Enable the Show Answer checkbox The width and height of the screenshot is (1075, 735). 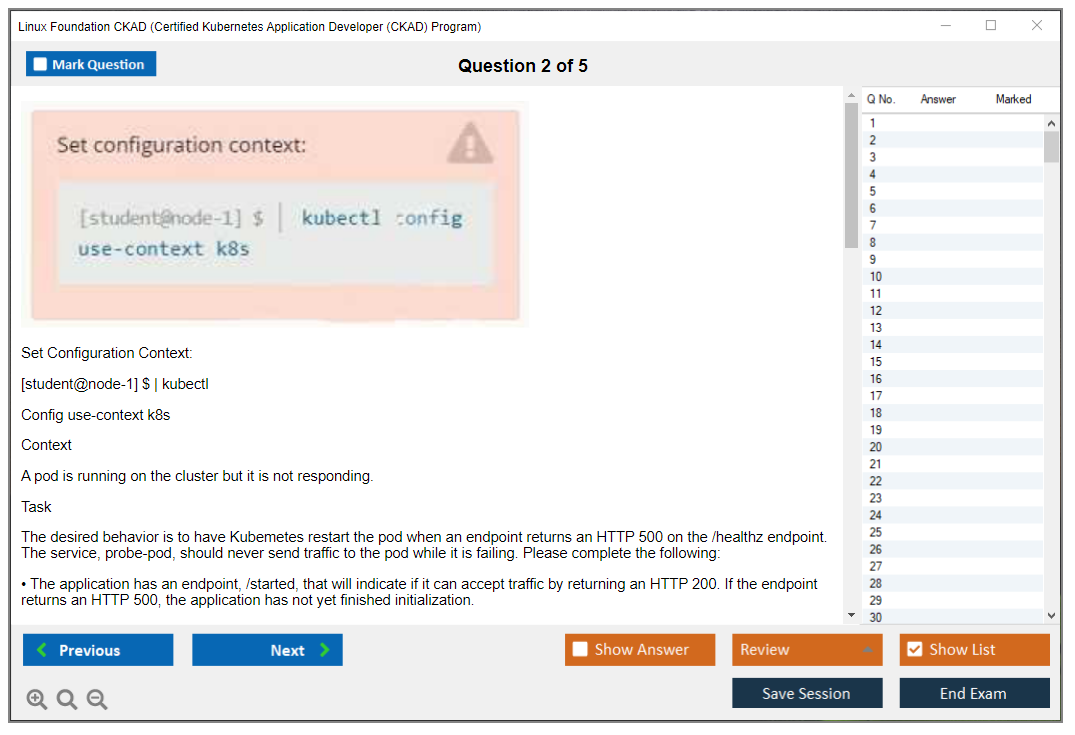coord(580,650)
